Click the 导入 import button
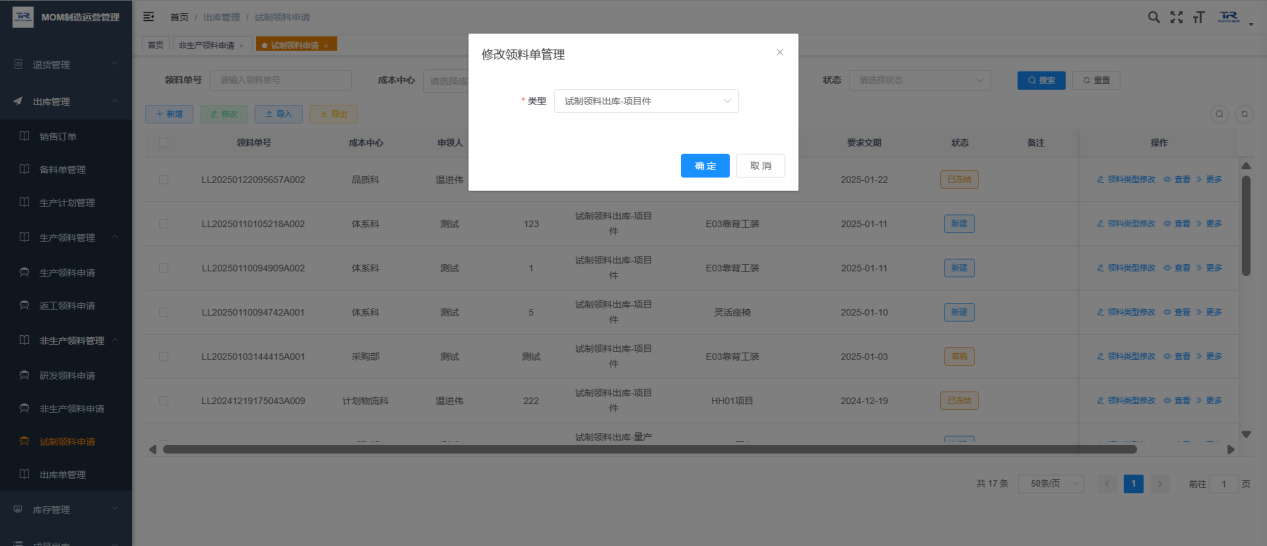The height and width of the screenshot is (546, 1267). [x=278, y=114]
